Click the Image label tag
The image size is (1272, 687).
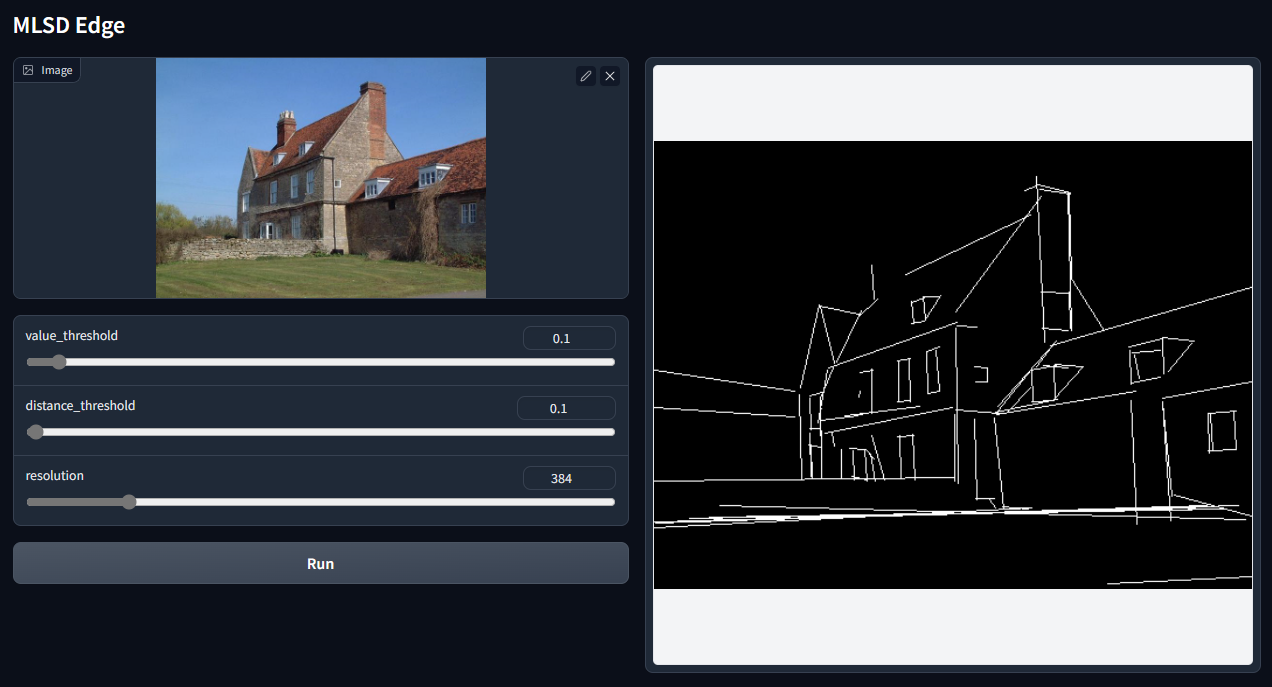coord(47,70)
